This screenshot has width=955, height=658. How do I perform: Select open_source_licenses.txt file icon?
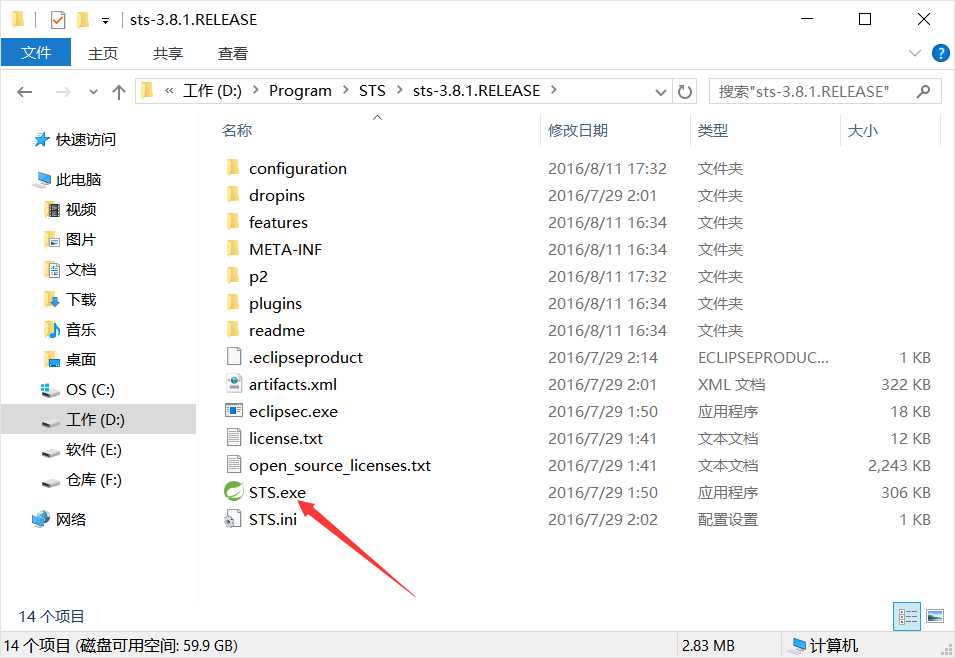coord(234,465)
